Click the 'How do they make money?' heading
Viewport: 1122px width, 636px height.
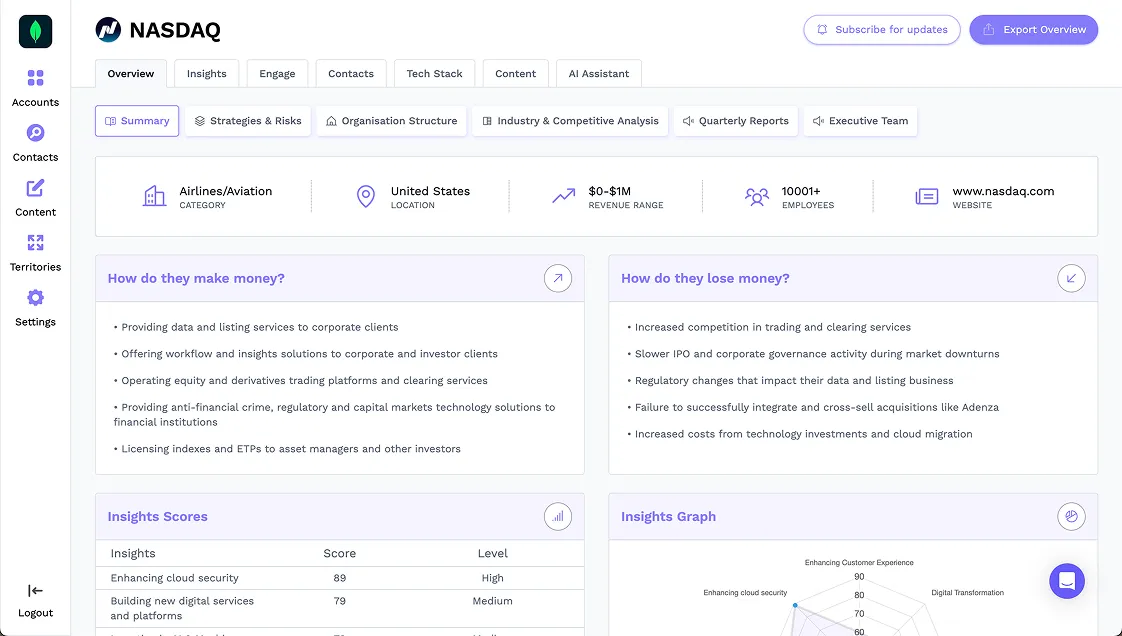tap(196, 278)
